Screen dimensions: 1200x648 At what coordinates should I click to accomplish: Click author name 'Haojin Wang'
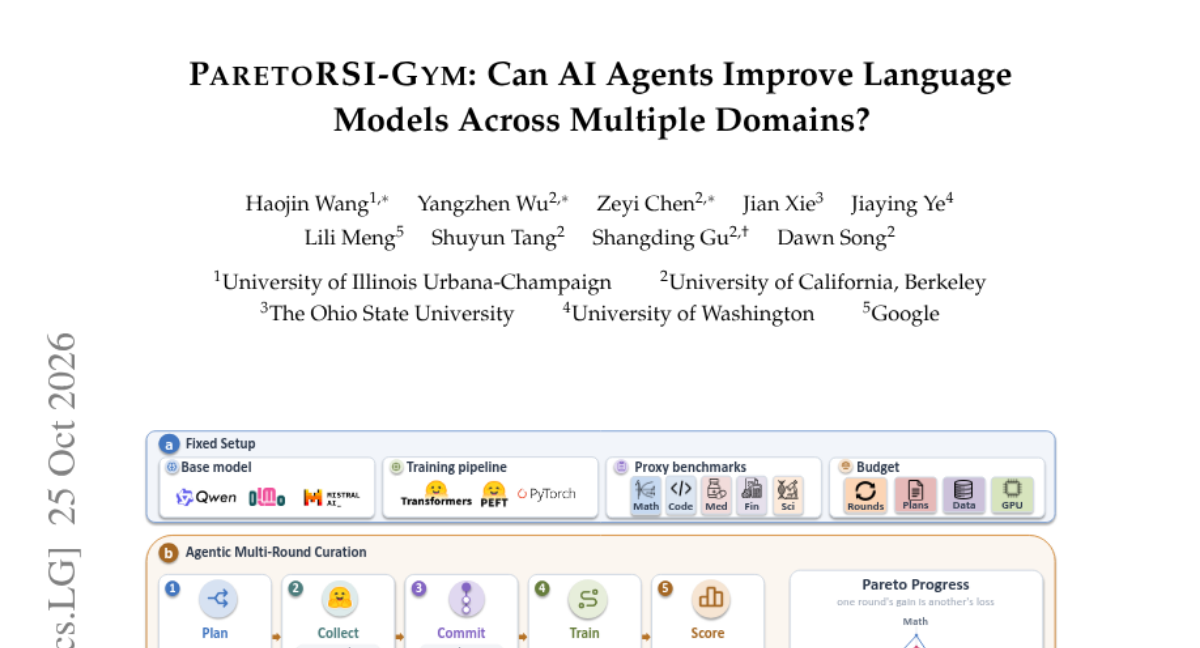(x=308, y=204)
